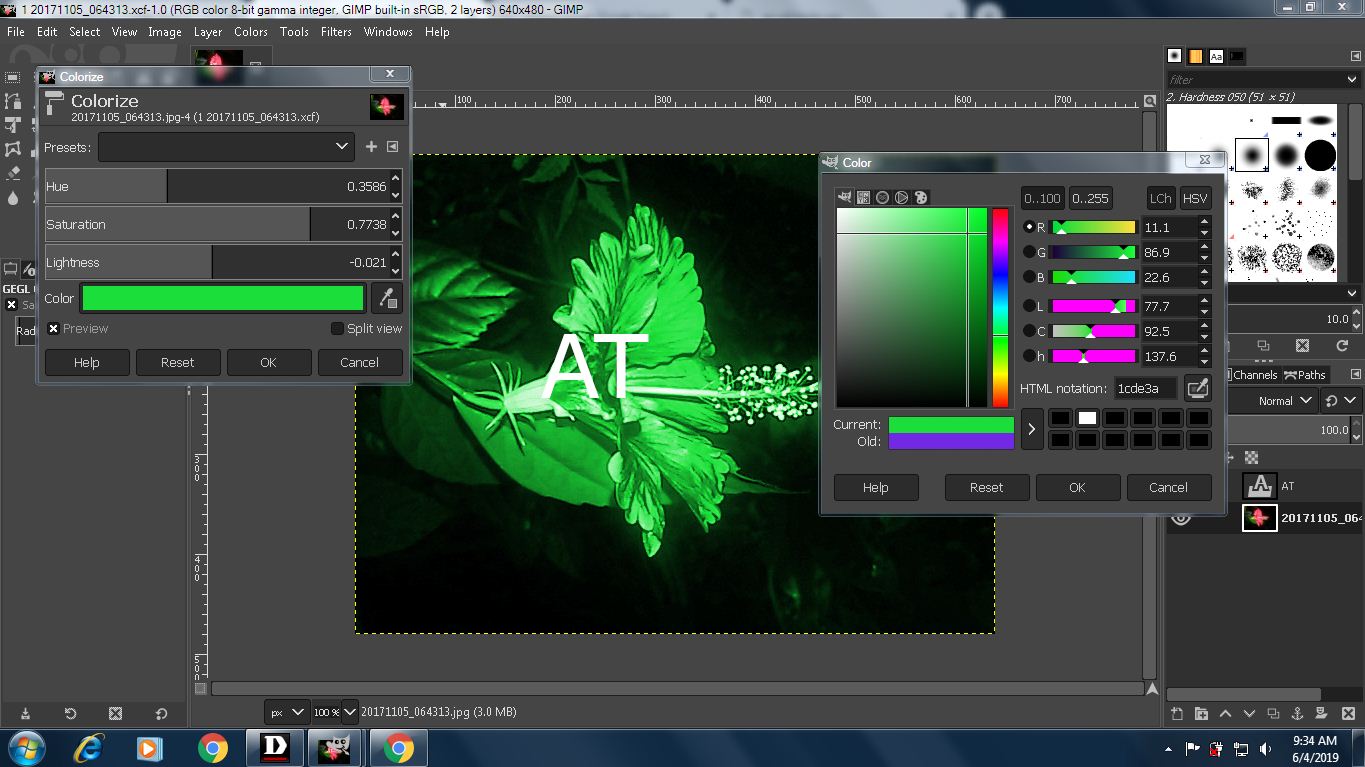Save current Colorize settings as preset
The width and height of the screenshot is (1365, 767).
pyautogui.click(x=371, y=147)
